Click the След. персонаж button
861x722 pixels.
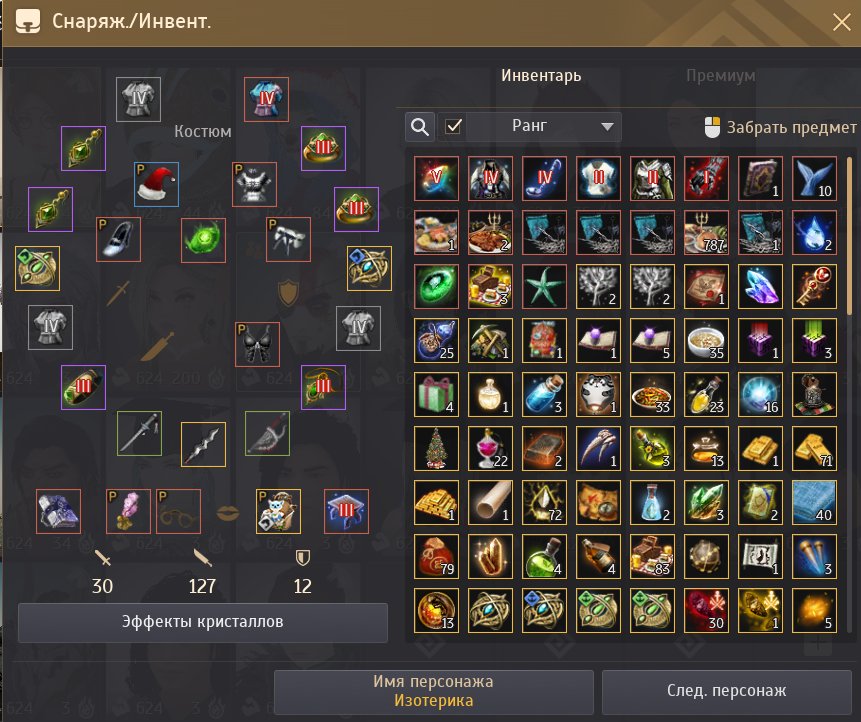click(726, 691)
